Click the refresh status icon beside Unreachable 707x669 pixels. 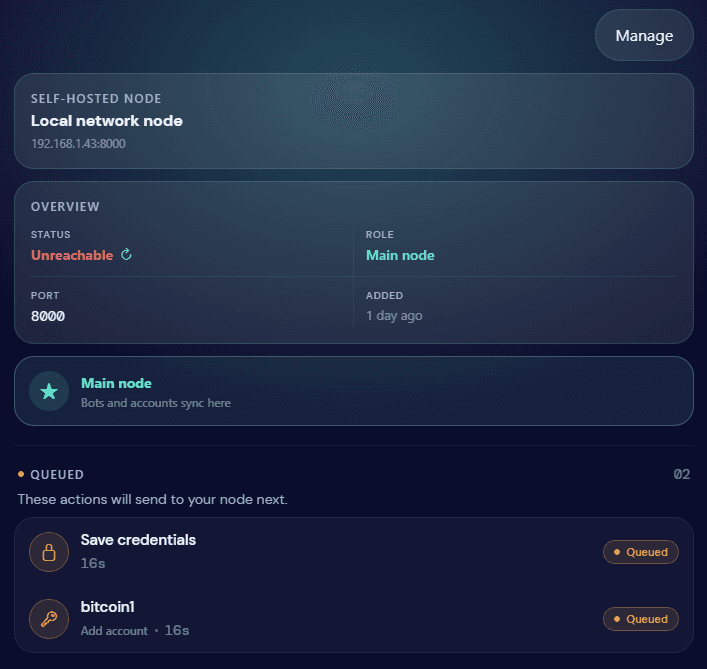[126, 255]
